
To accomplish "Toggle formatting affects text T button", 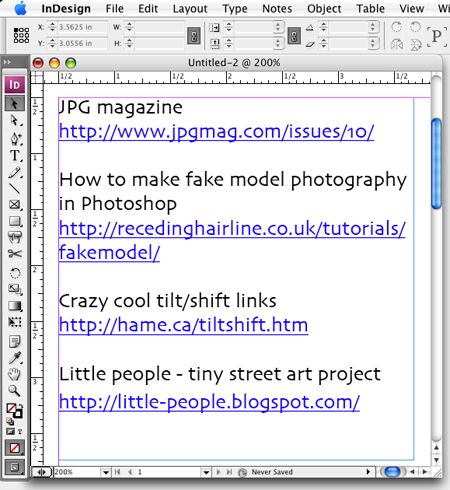I will (x=20, y=431).
